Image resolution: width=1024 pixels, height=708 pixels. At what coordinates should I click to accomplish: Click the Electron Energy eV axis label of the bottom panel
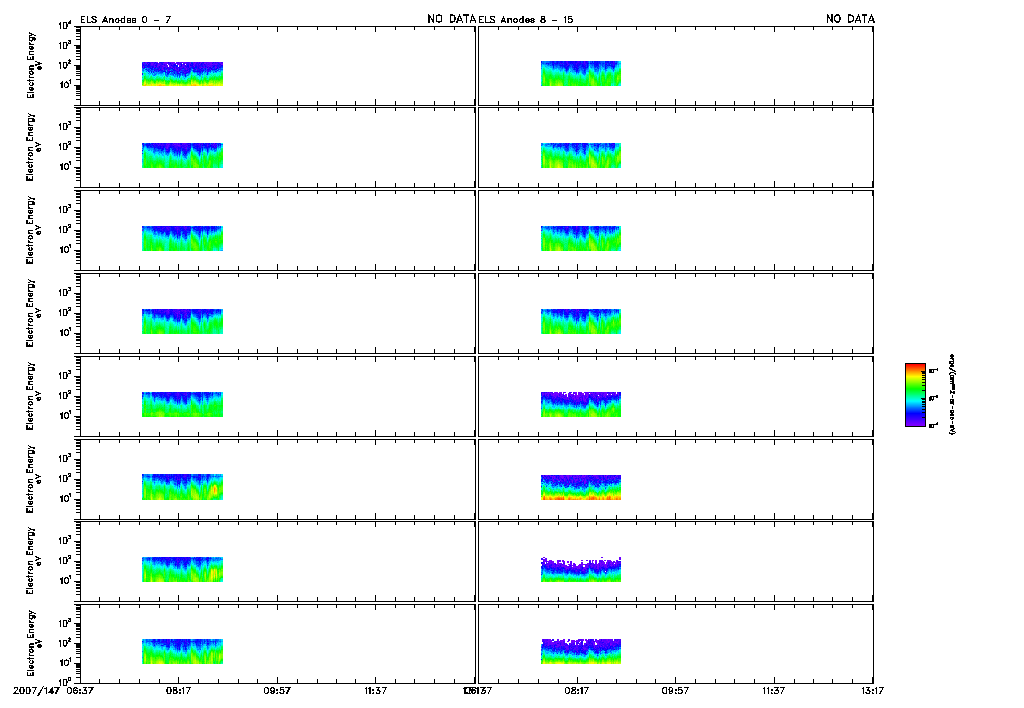tap(33, 643)
